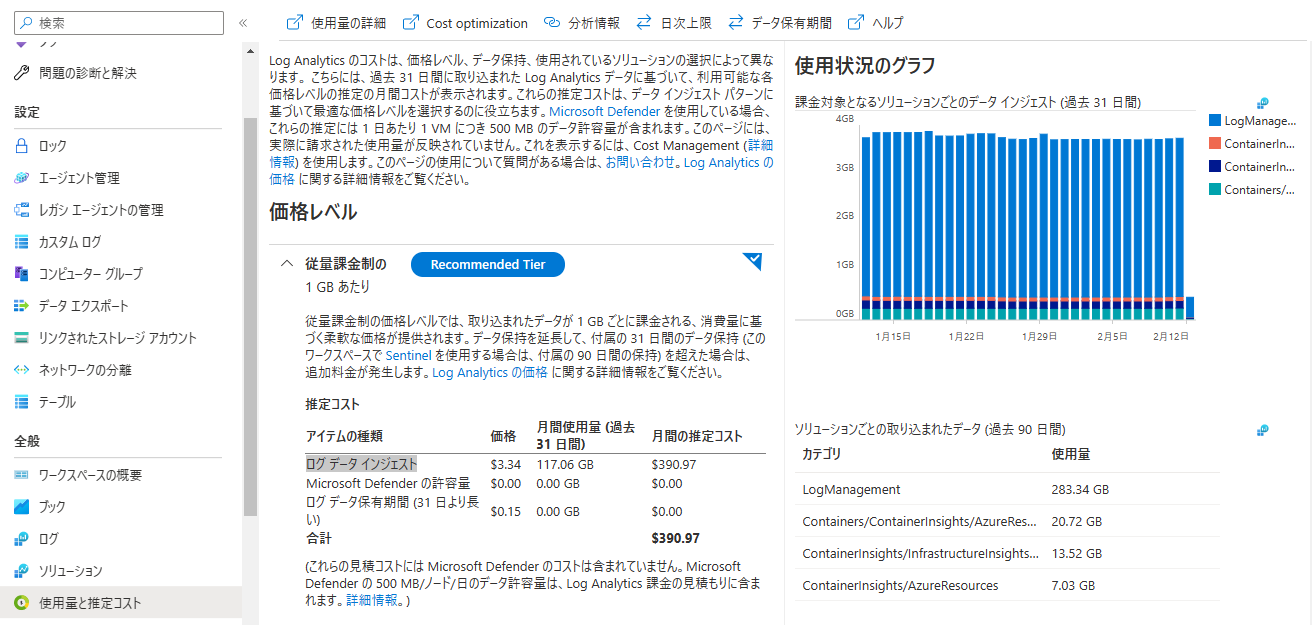Click the sidebar vertical scrollbar
The width and height of the screenshot is (1312, 625).
tap(250, 315)
